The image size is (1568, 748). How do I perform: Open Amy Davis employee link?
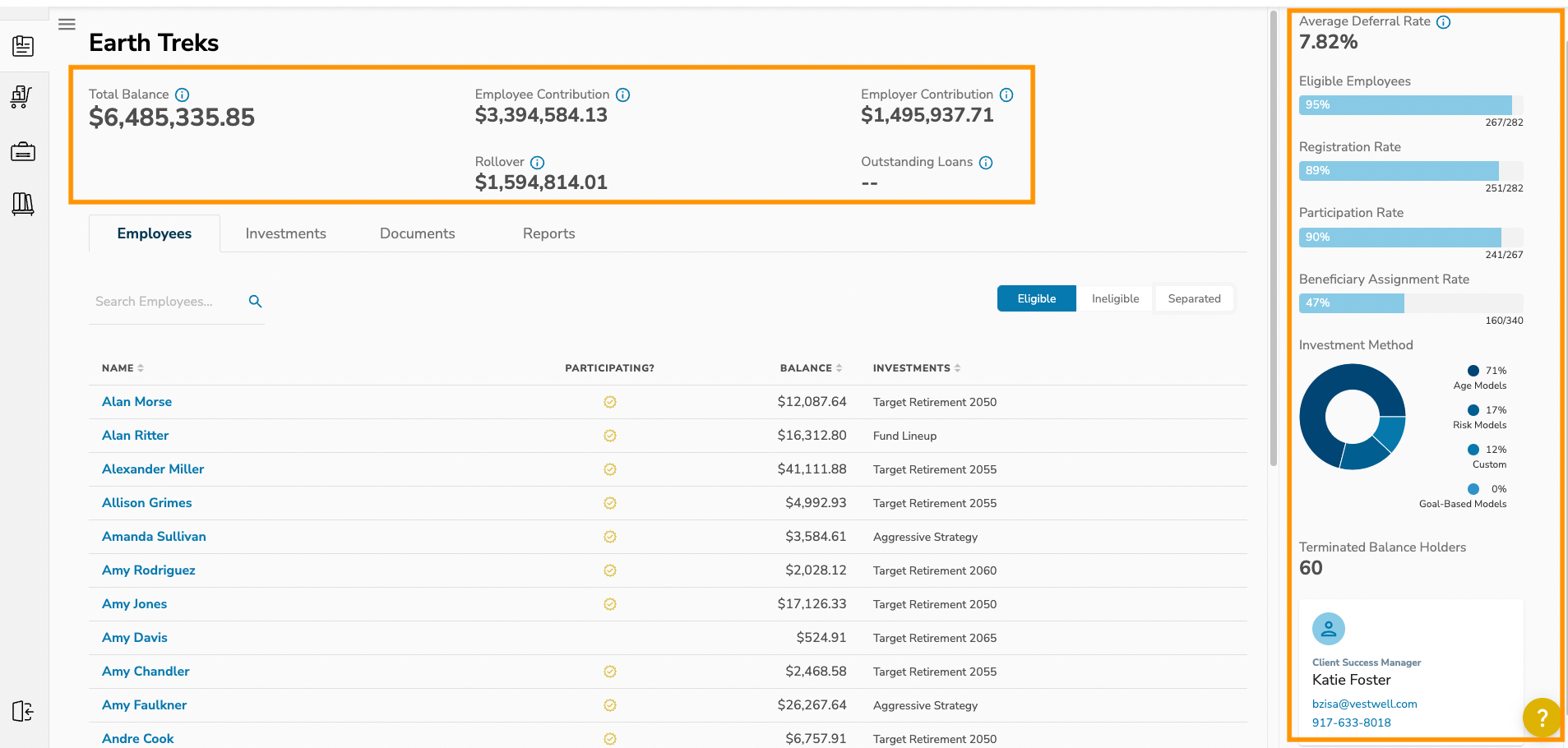134,638
